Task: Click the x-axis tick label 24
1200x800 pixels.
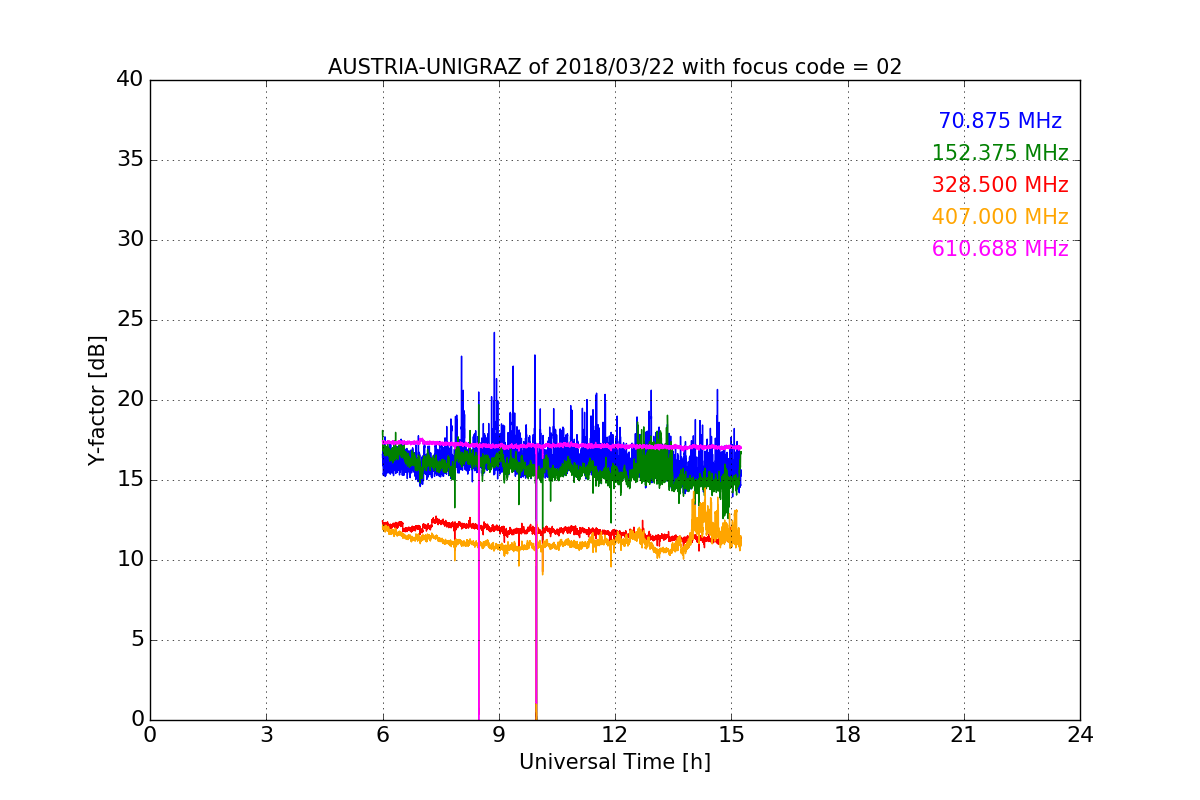Action: pos(1080,735)
